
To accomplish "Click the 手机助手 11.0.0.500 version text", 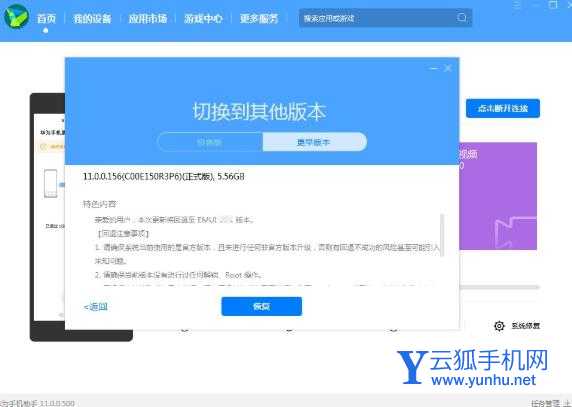I will [37, 403].
